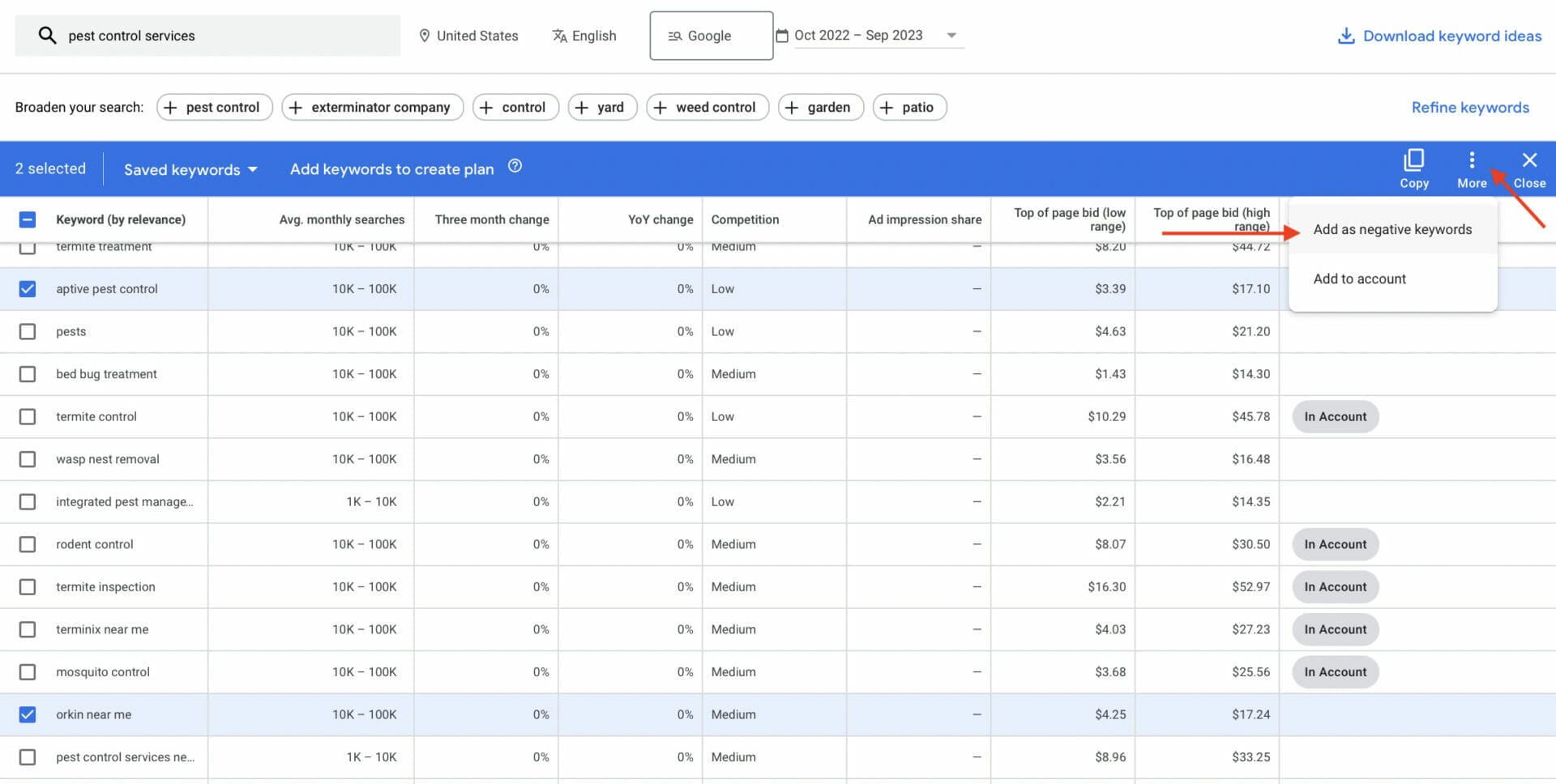Click the translate icon next to English
This screenshot has height=784, width=1556.
point(560,35)
